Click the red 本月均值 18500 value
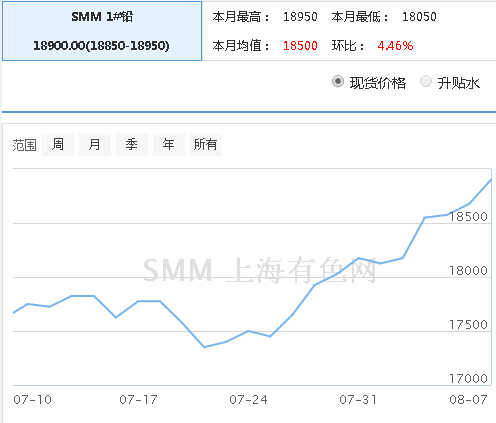The width and height of the screenshot is (496, 423). 300,46
